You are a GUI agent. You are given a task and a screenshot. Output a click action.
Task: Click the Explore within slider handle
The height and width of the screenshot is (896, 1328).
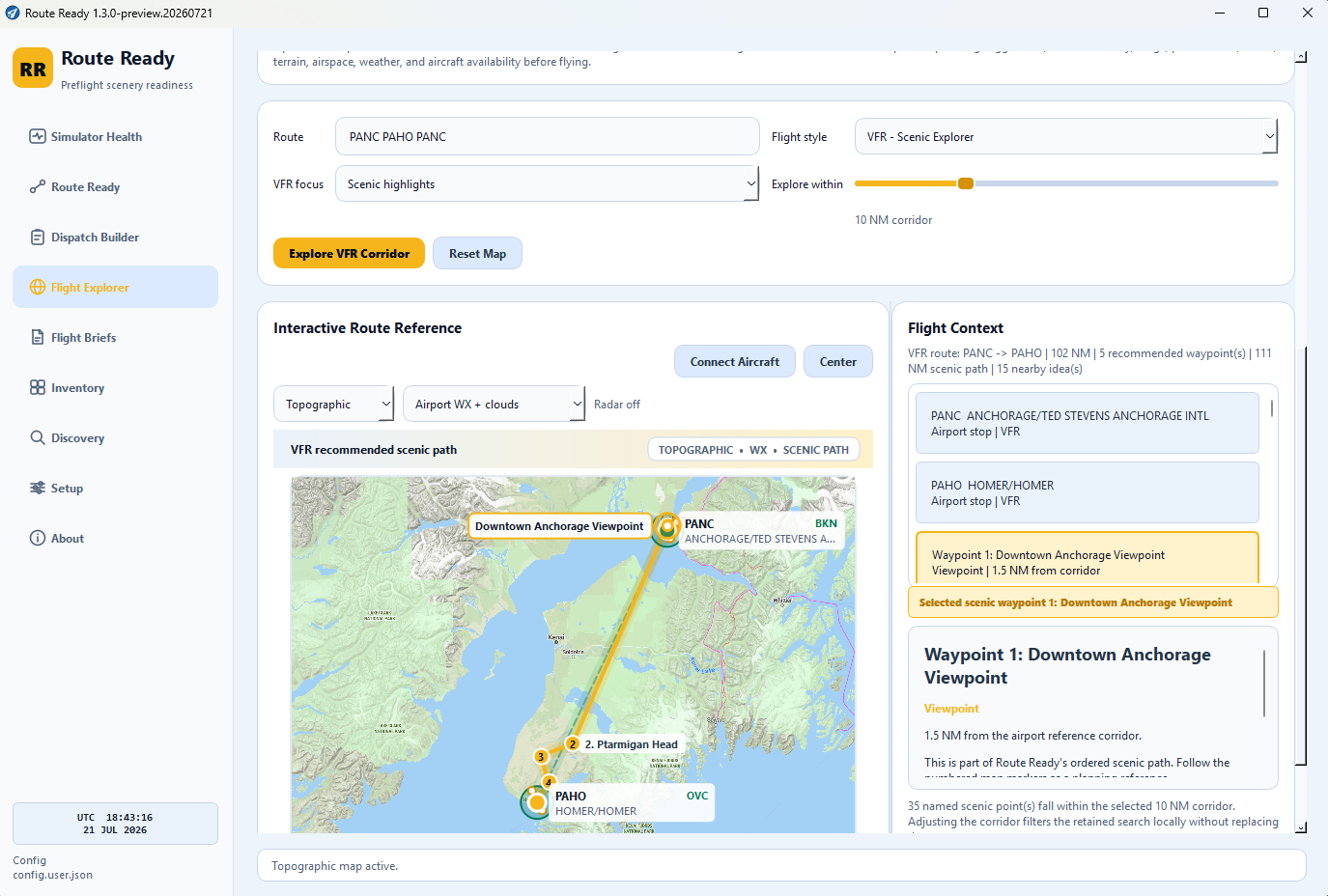[965, 183]
